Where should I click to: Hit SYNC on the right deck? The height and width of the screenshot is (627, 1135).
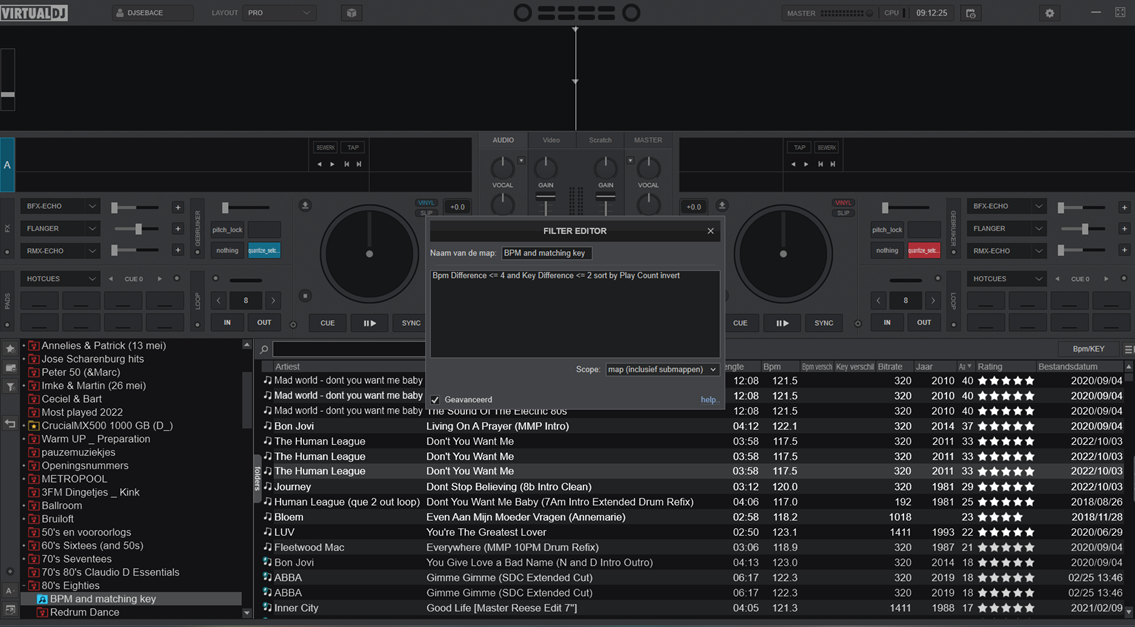824,323
